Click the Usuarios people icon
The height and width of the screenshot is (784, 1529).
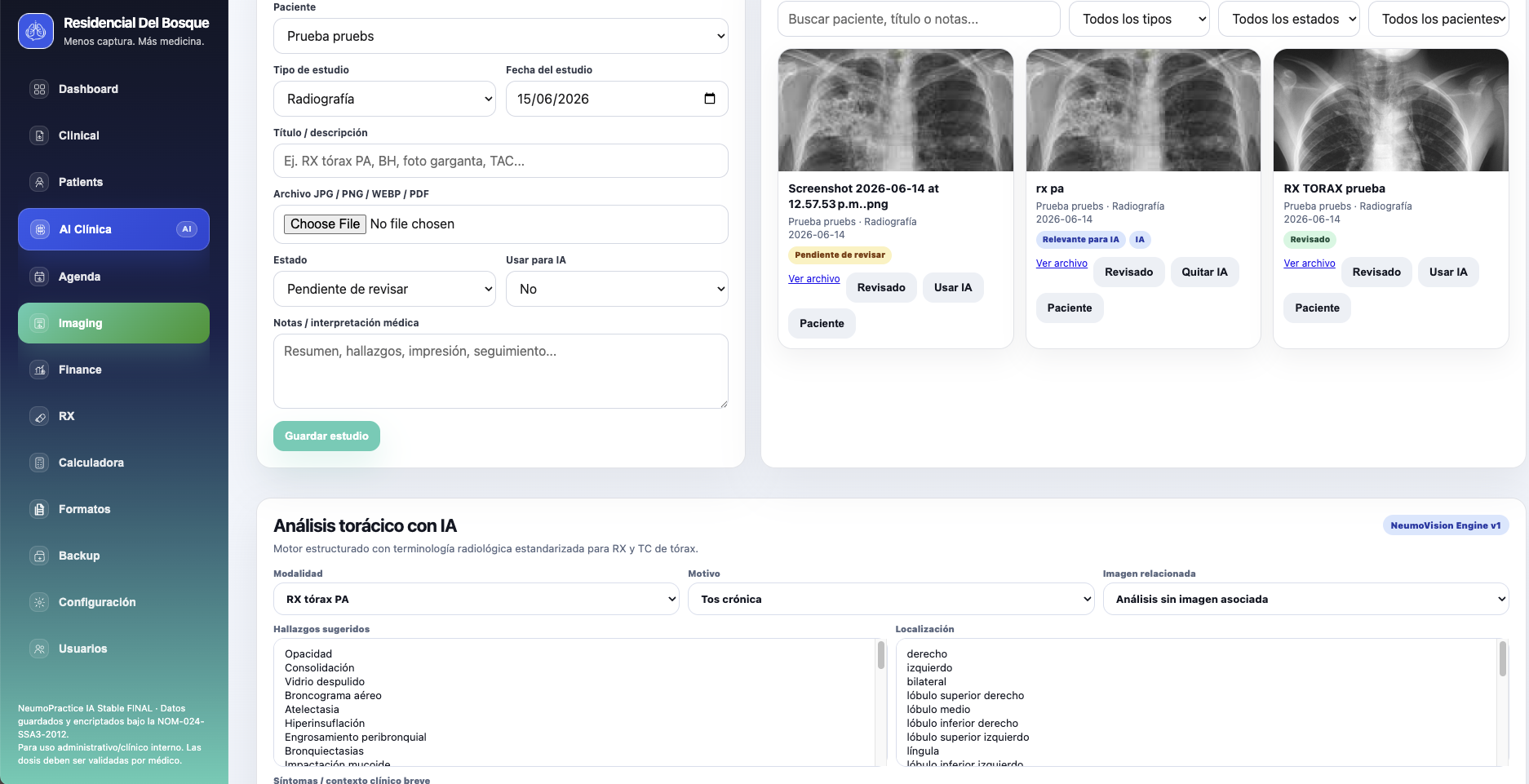[39, 649]
